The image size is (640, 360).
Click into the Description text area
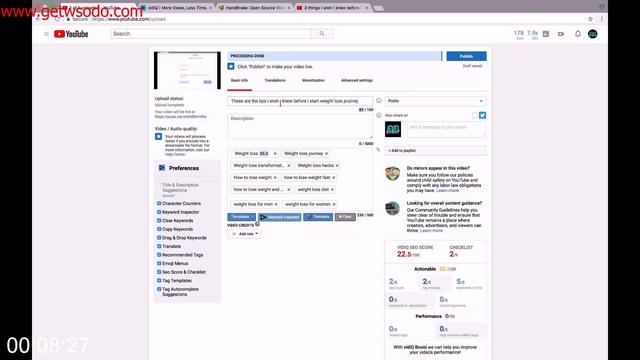click(300, 127)
